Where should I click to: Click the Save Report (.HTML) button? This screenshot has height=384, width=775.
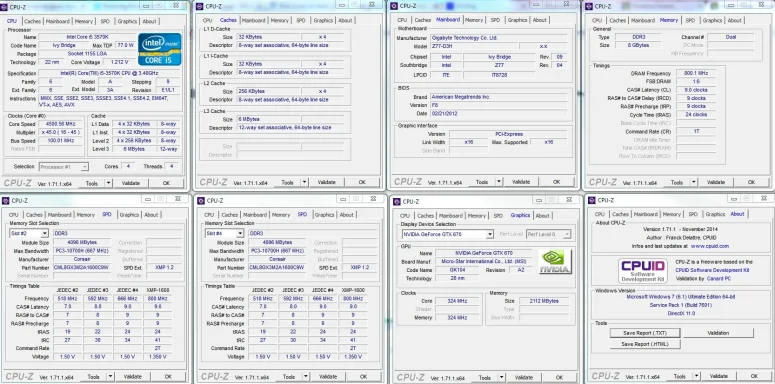coord(645,344)
